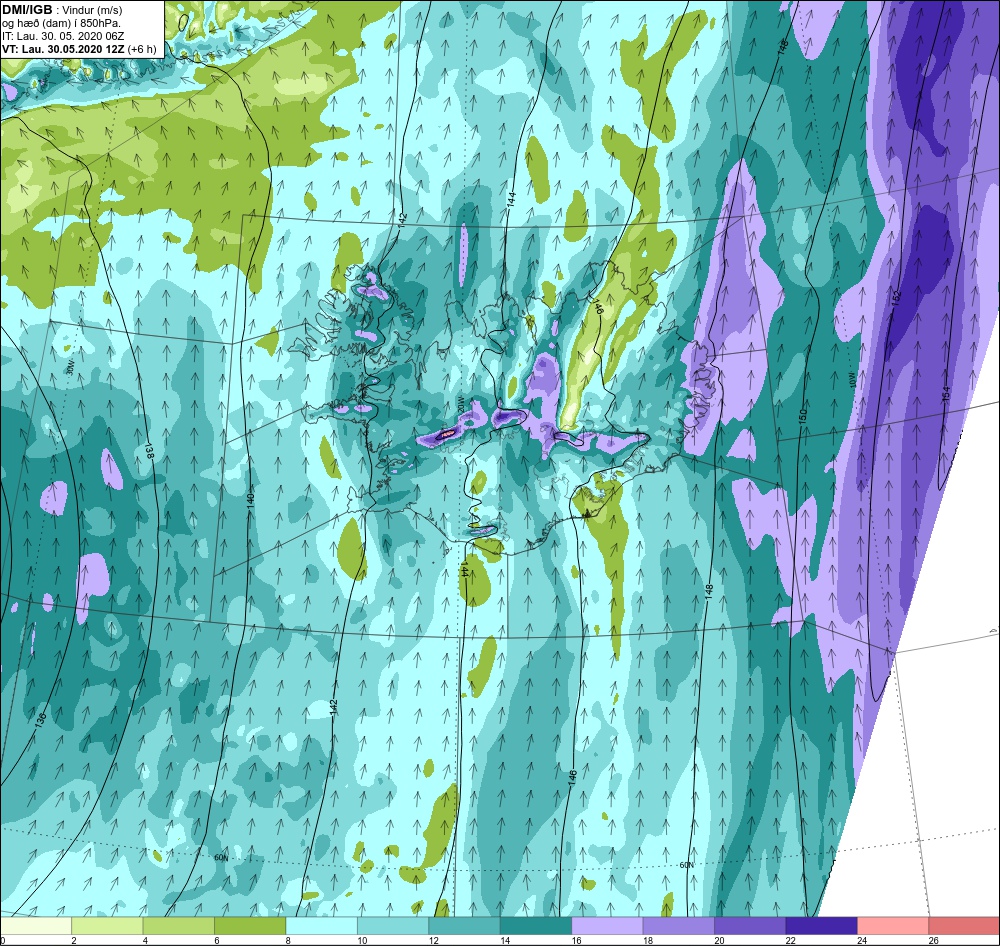
Task: Click the legend value label '16'
Action: 576,940
